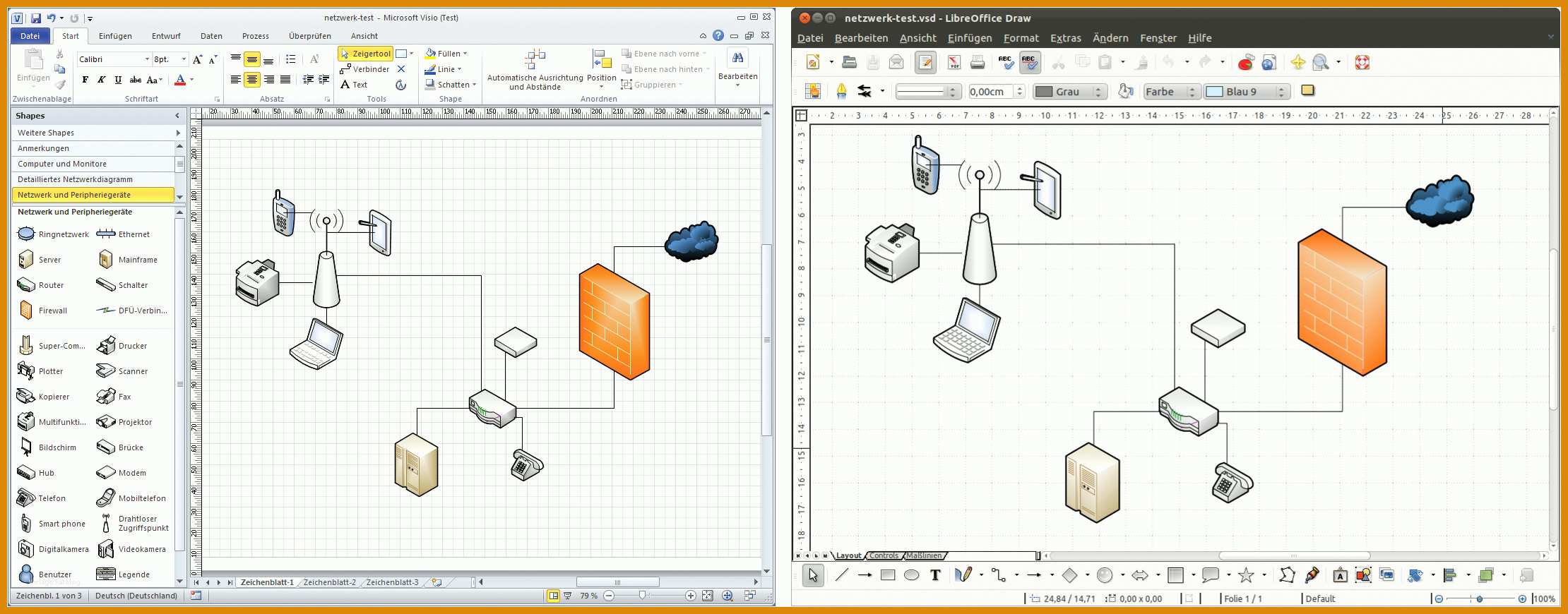Click the LibreOffice help lifebuoy icon
1568x614 pixels.
point(1362,62)
